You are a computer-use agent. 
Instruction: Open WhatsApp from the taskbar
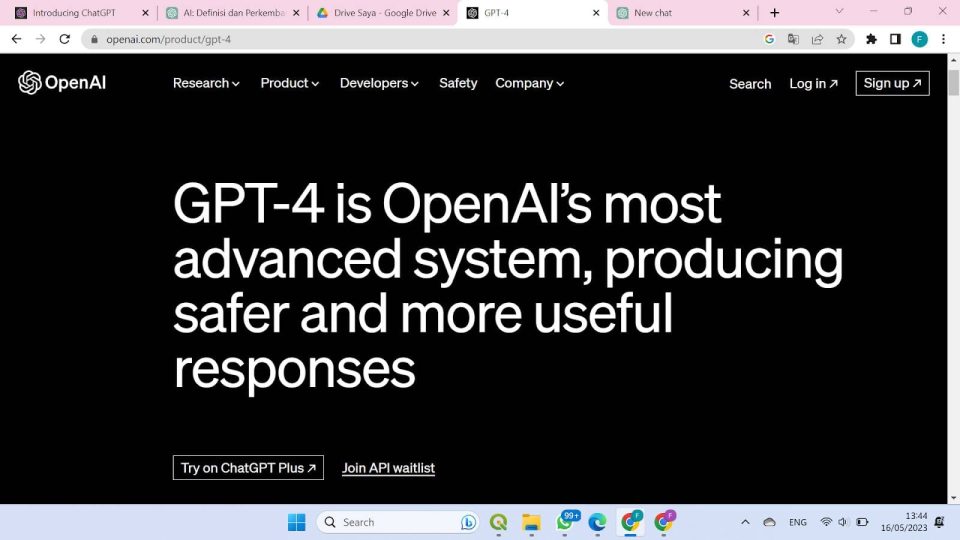565,522
